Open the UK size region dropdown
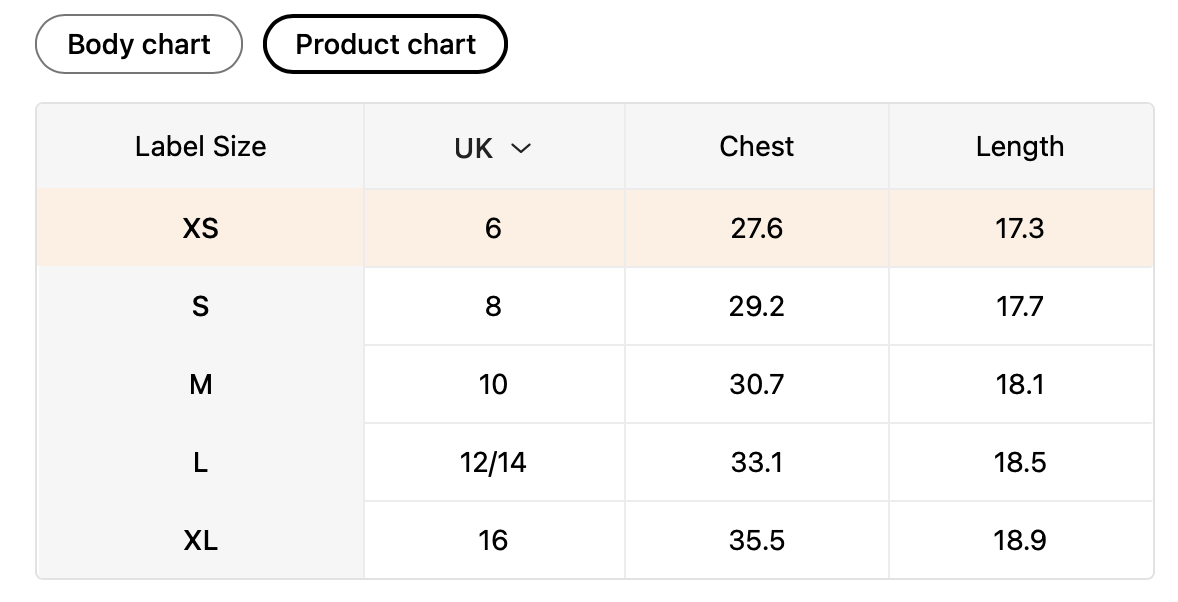This screenshot has width=1178, height=602. tap(492, 148)
